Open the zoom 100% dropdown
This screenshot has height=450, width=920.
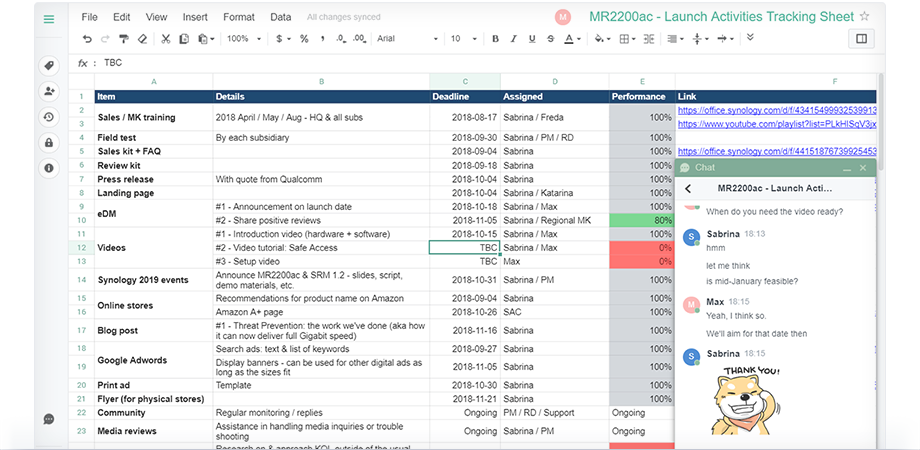click(x=243, y=39)
